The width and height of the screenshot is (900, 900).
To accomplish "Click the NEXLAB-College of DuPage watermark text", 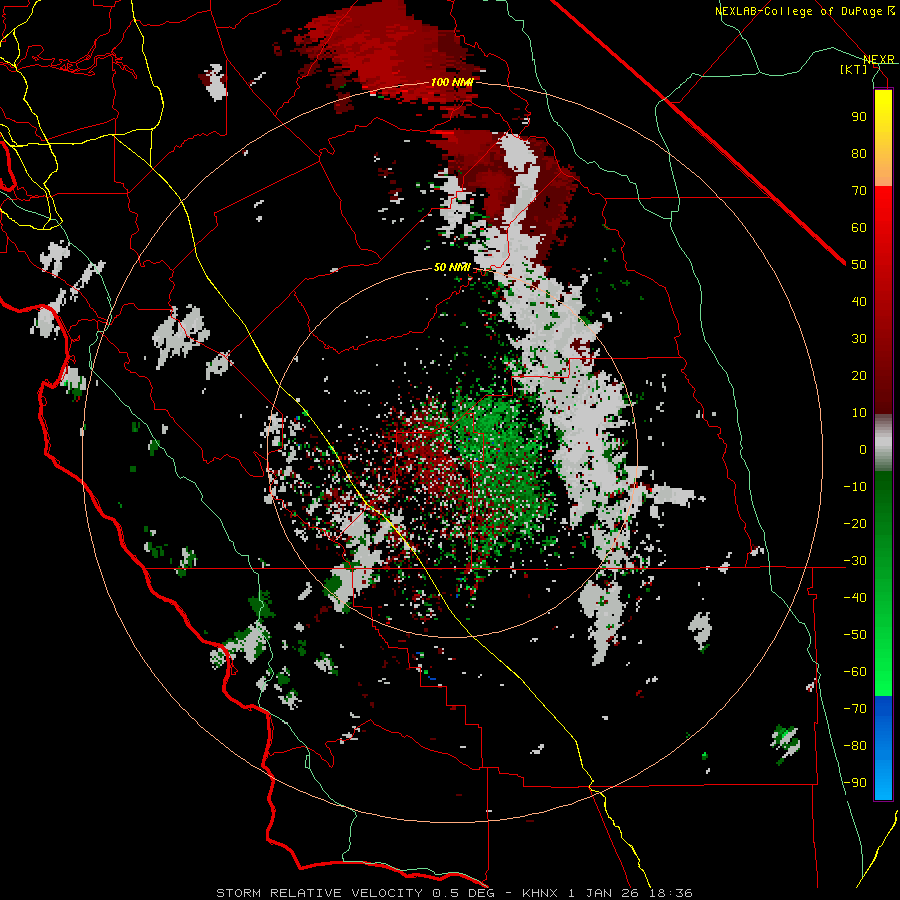I will (804, 11).
